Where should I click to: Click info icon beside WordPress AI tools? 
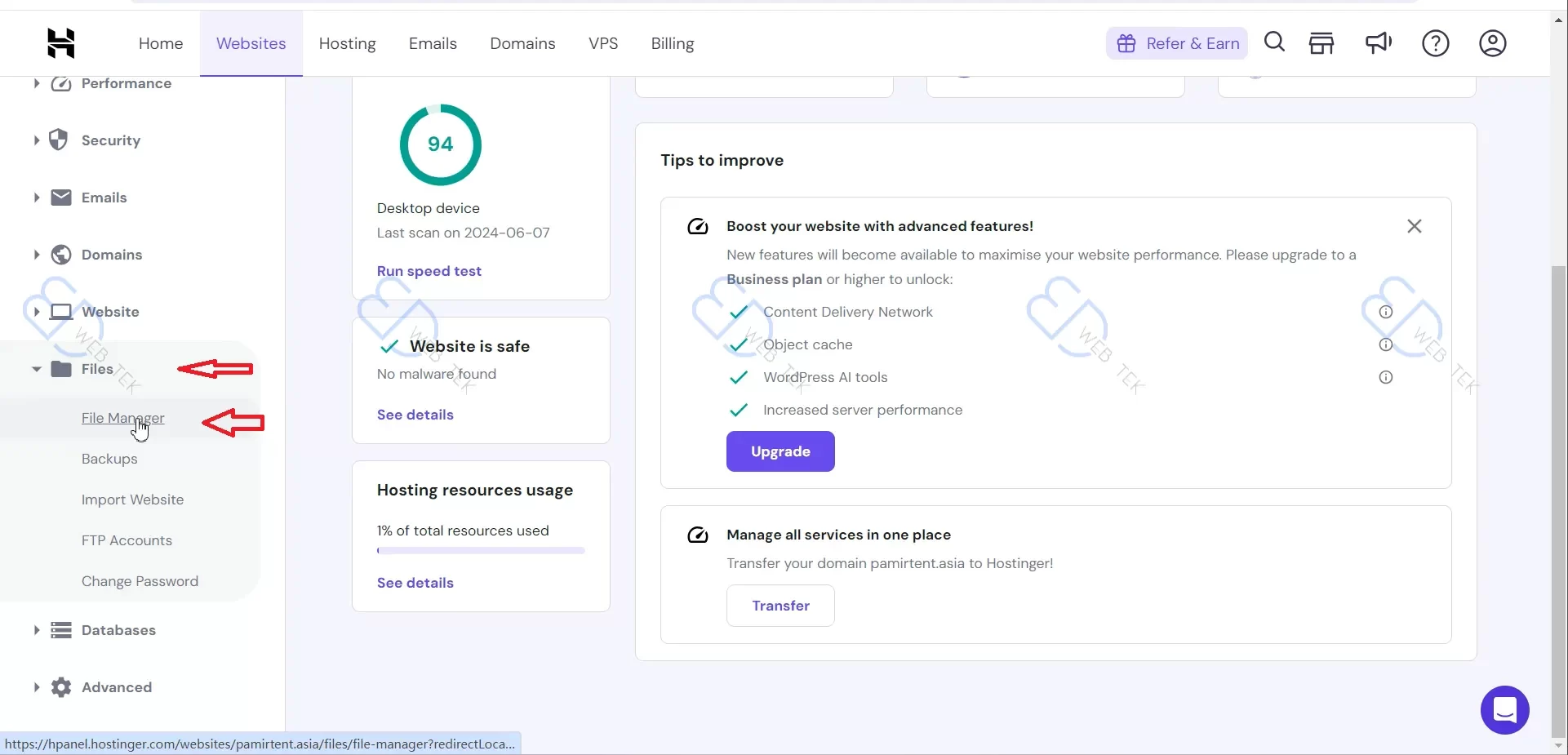(1385, 377)
